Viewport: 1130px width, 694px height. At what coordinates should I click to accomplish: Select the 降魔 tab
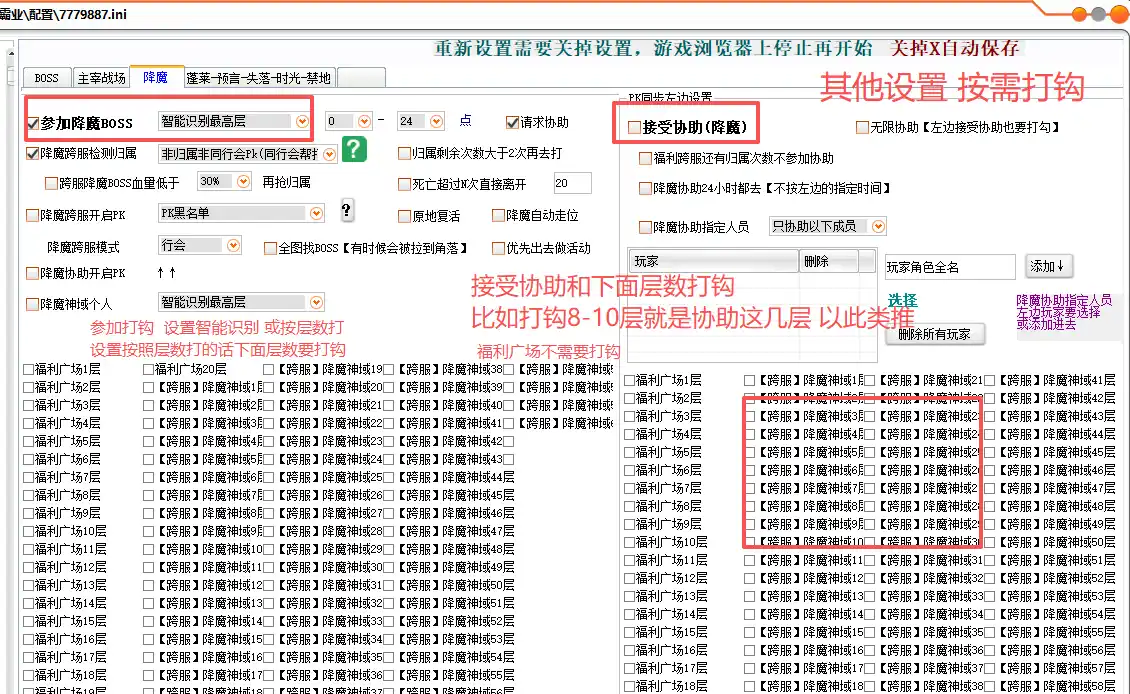coord(156,77)
